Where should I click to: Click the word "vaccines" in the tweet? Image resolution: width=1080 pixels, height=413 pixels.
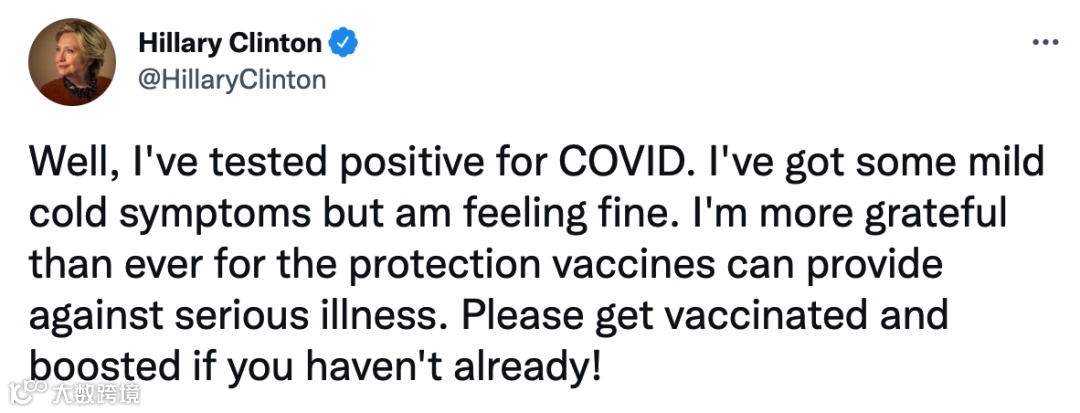pos(644,265)
